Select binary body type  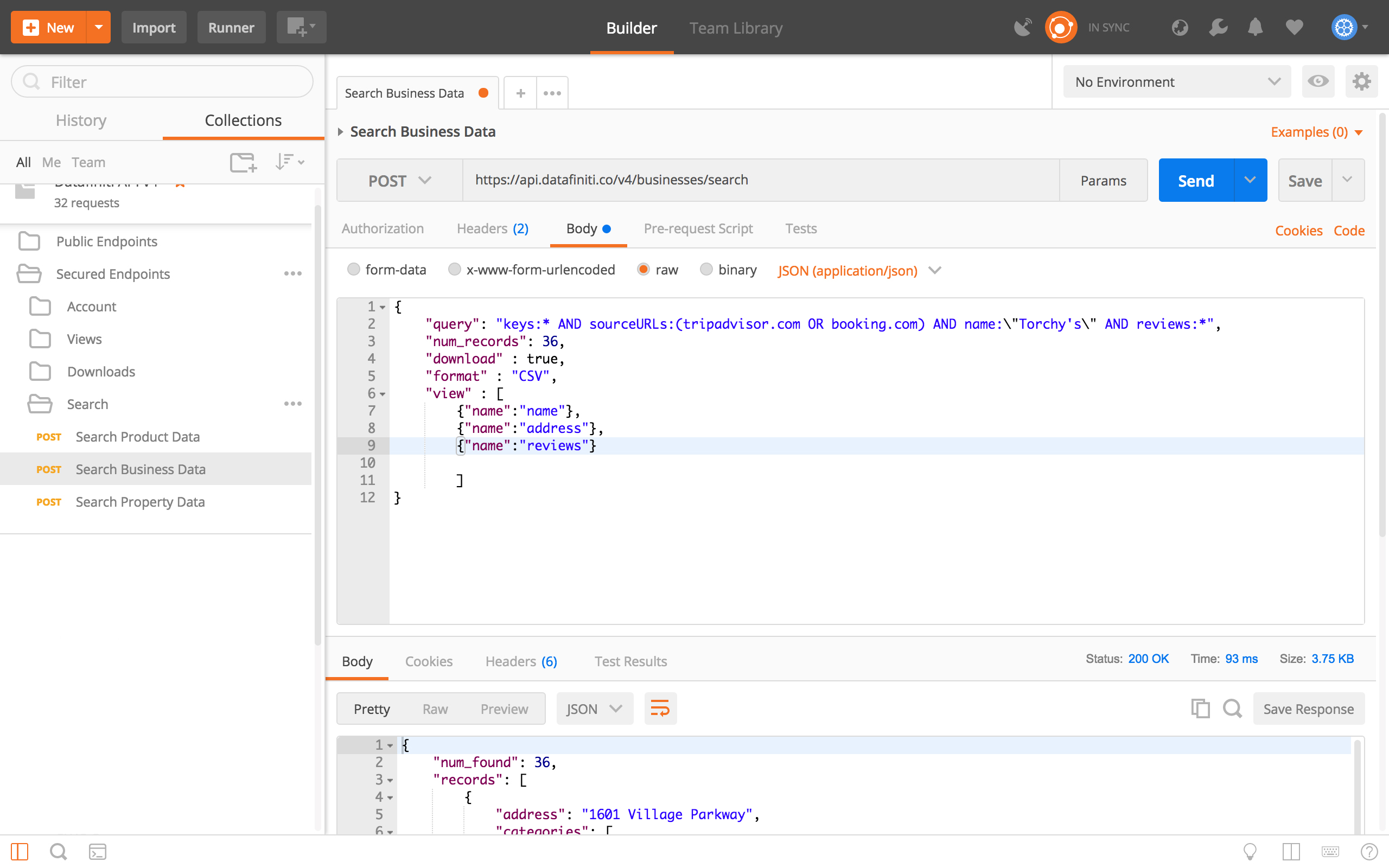[x=706, y=269]
